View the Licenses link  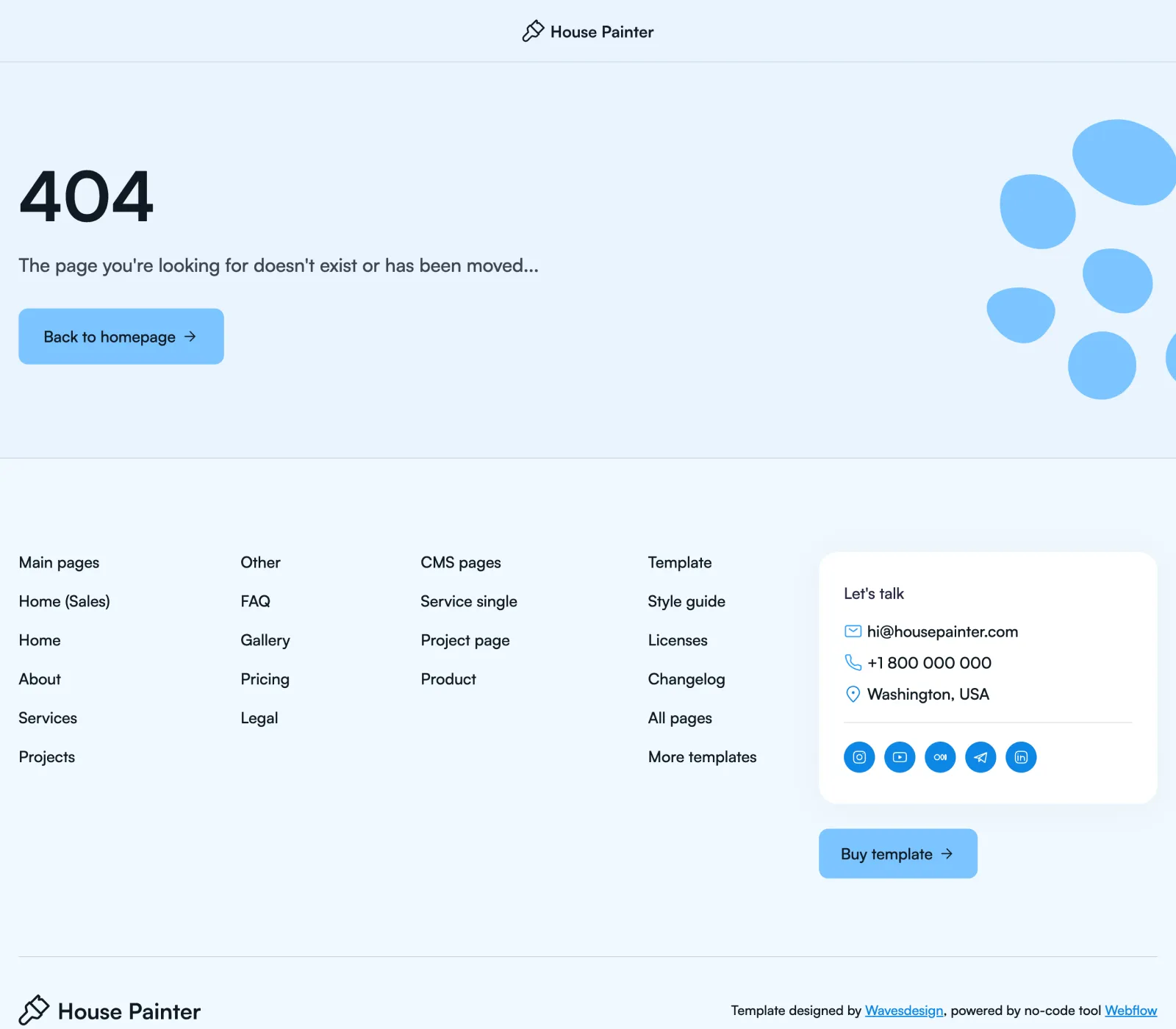click(x=678, y=640)
